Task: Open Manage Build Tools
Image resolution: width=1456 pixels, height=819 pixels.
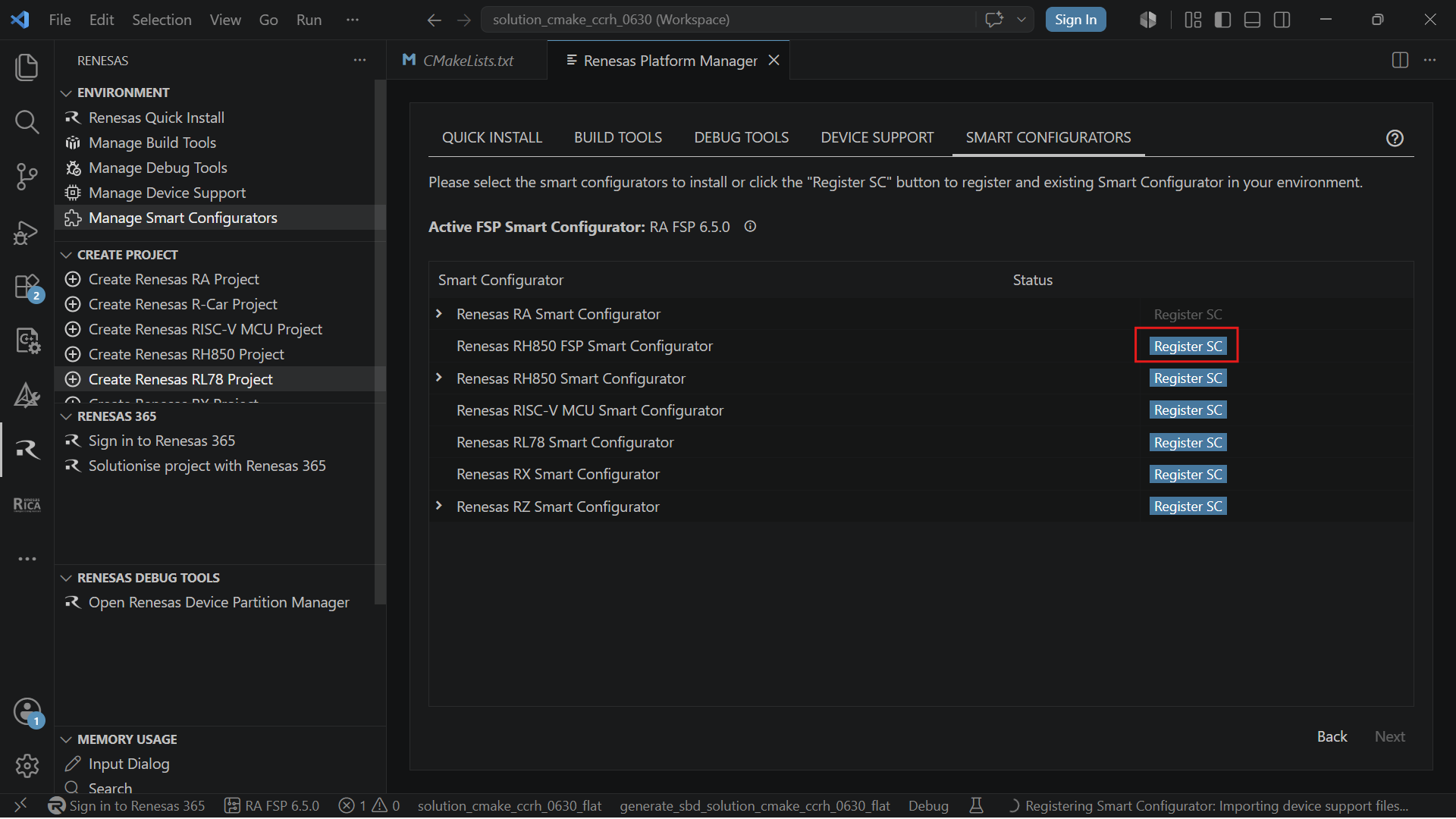Action: (152, 143)
